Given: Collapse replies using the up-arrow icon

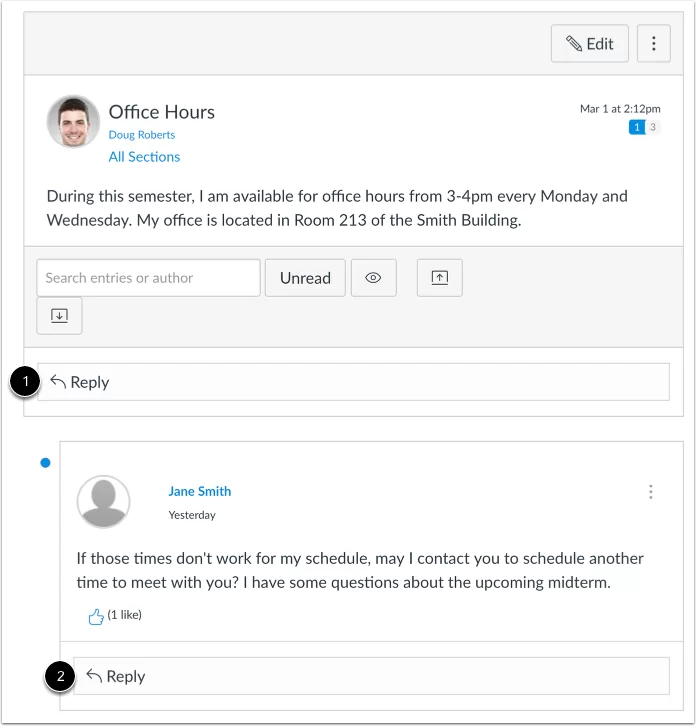Looking at the screenshot, I should pos(440,278).
